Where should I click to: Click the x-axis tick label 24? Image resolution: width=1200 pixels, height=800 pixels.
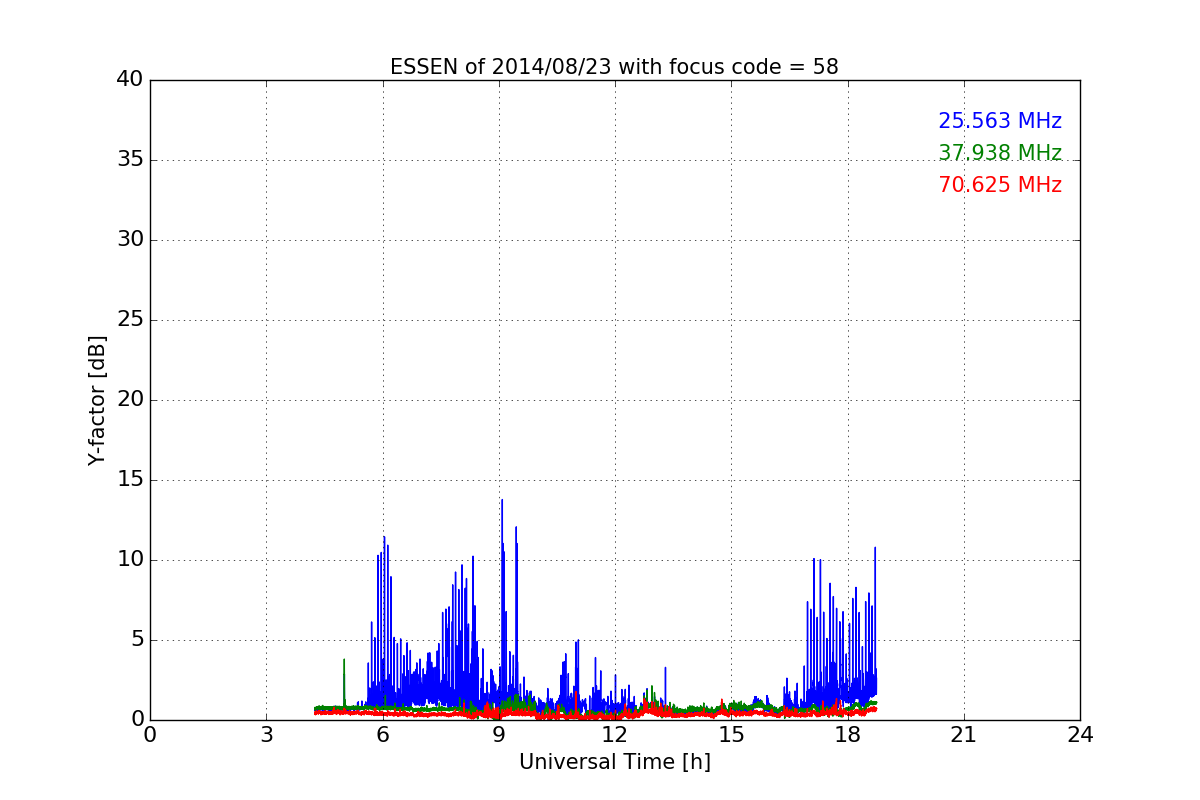[x=1080, y=734]
